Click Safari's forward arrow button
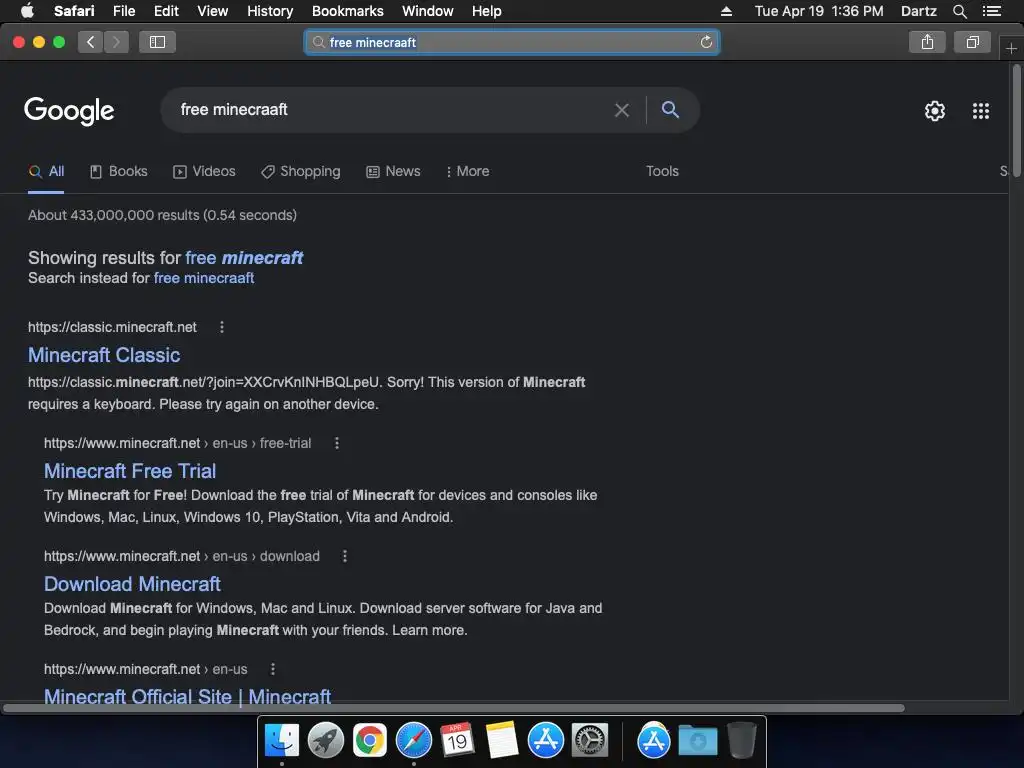 click(x=116, y=42)
